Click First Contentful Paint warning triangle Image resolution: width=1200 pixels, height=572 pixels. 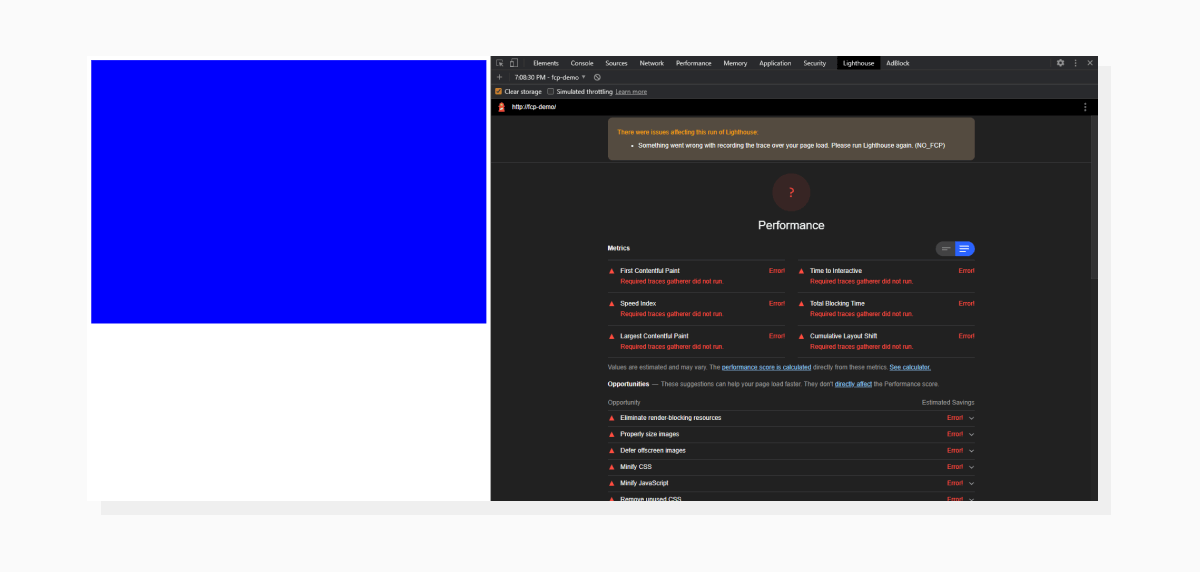612,271
